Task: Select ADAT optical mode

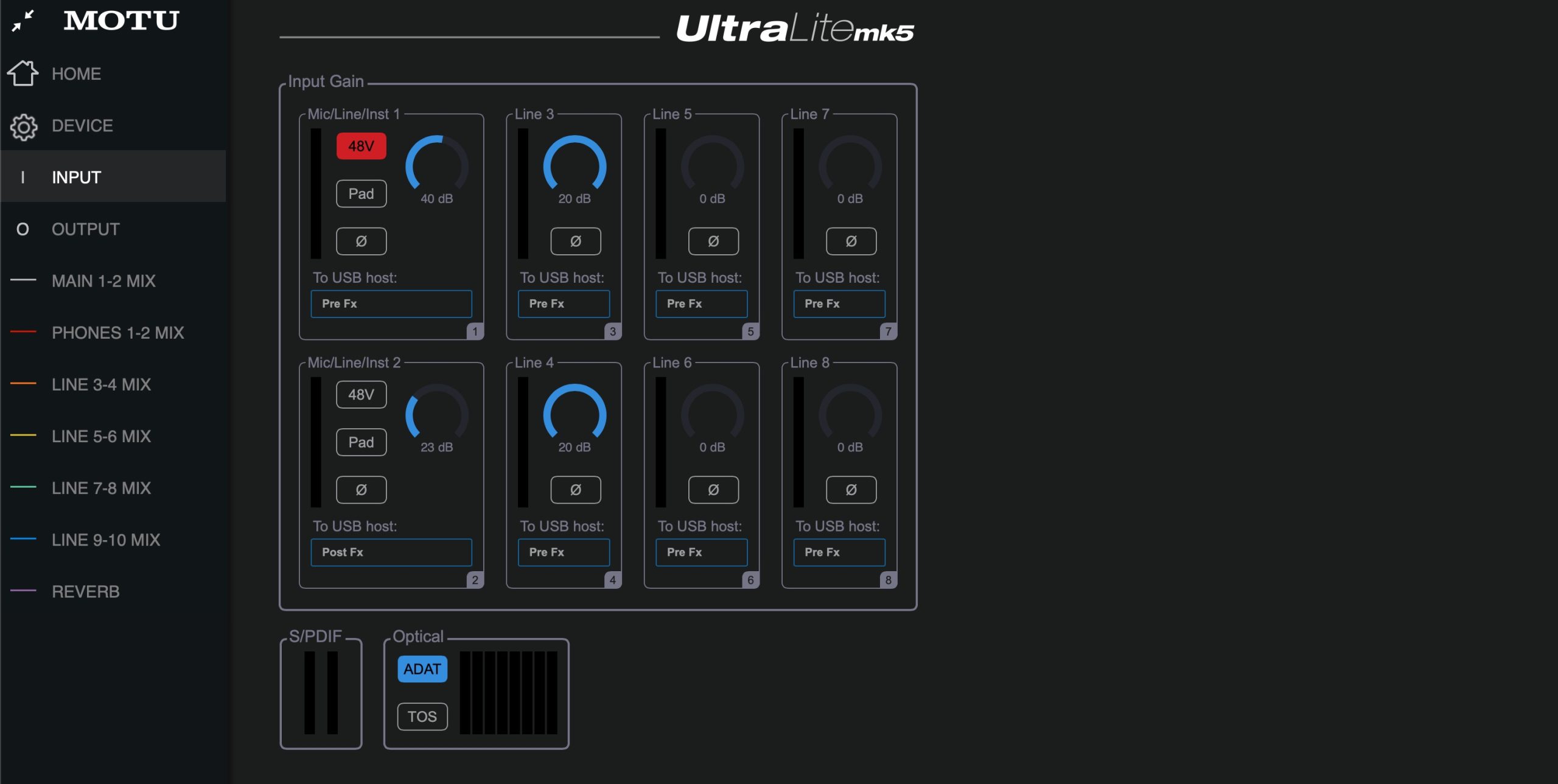Action: (x=422, y=669)
